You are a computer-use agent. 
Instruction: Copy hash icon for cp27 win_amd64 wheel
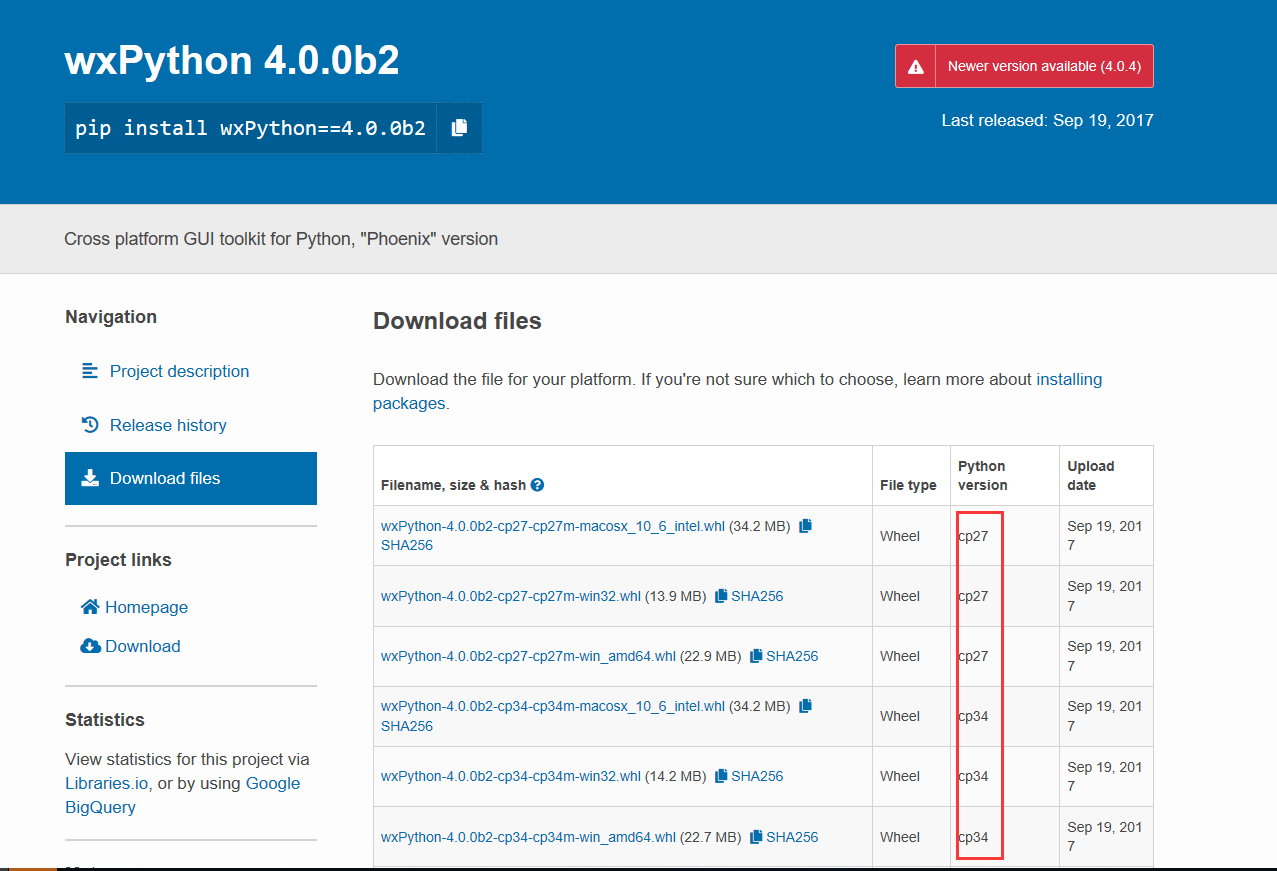coord(756,656)
